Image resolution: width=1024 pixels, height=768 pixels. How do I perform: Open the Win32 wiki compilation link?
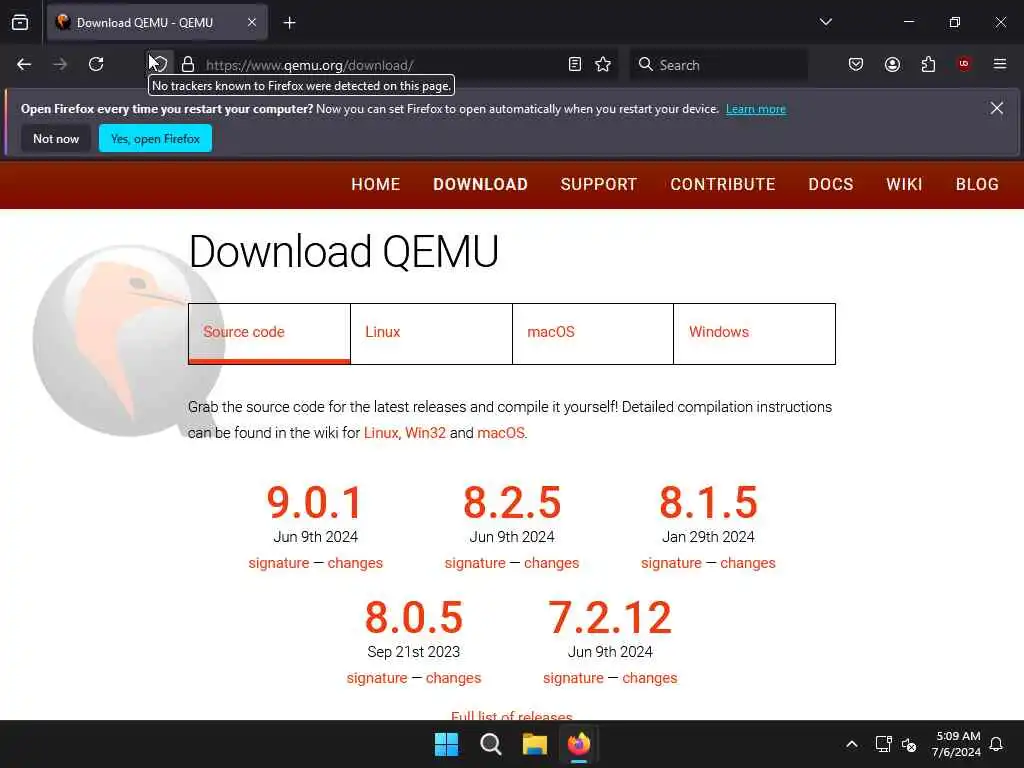pyautogui.click(x=425, y=433)
